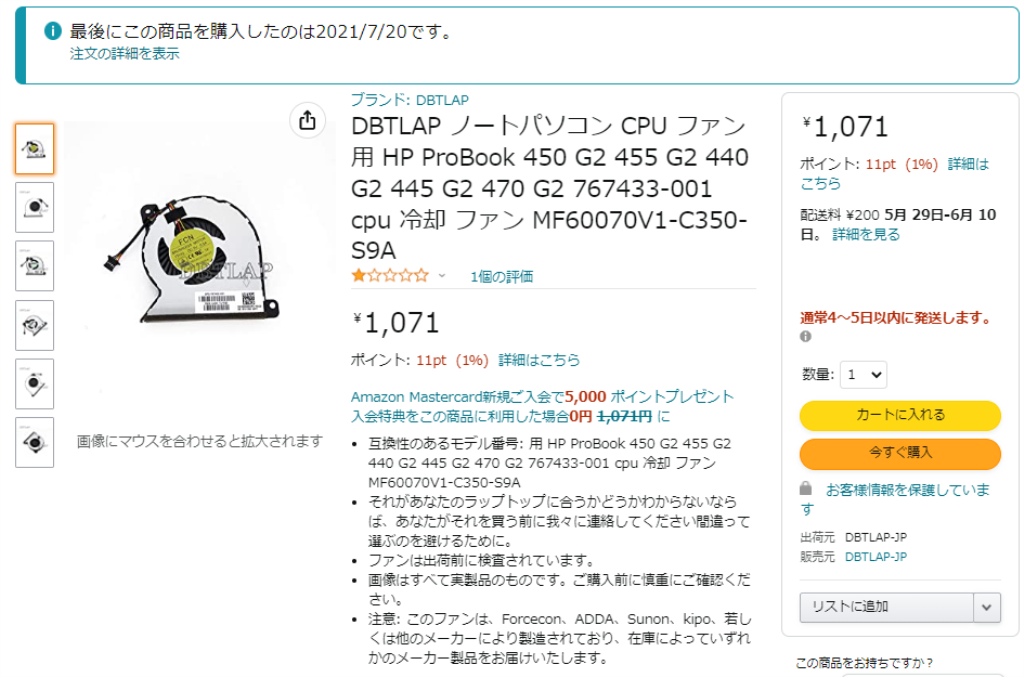The width and height of the screenshot is (1024, 677).
Task: Click the share icon above product image
Action: click(308, 120)
